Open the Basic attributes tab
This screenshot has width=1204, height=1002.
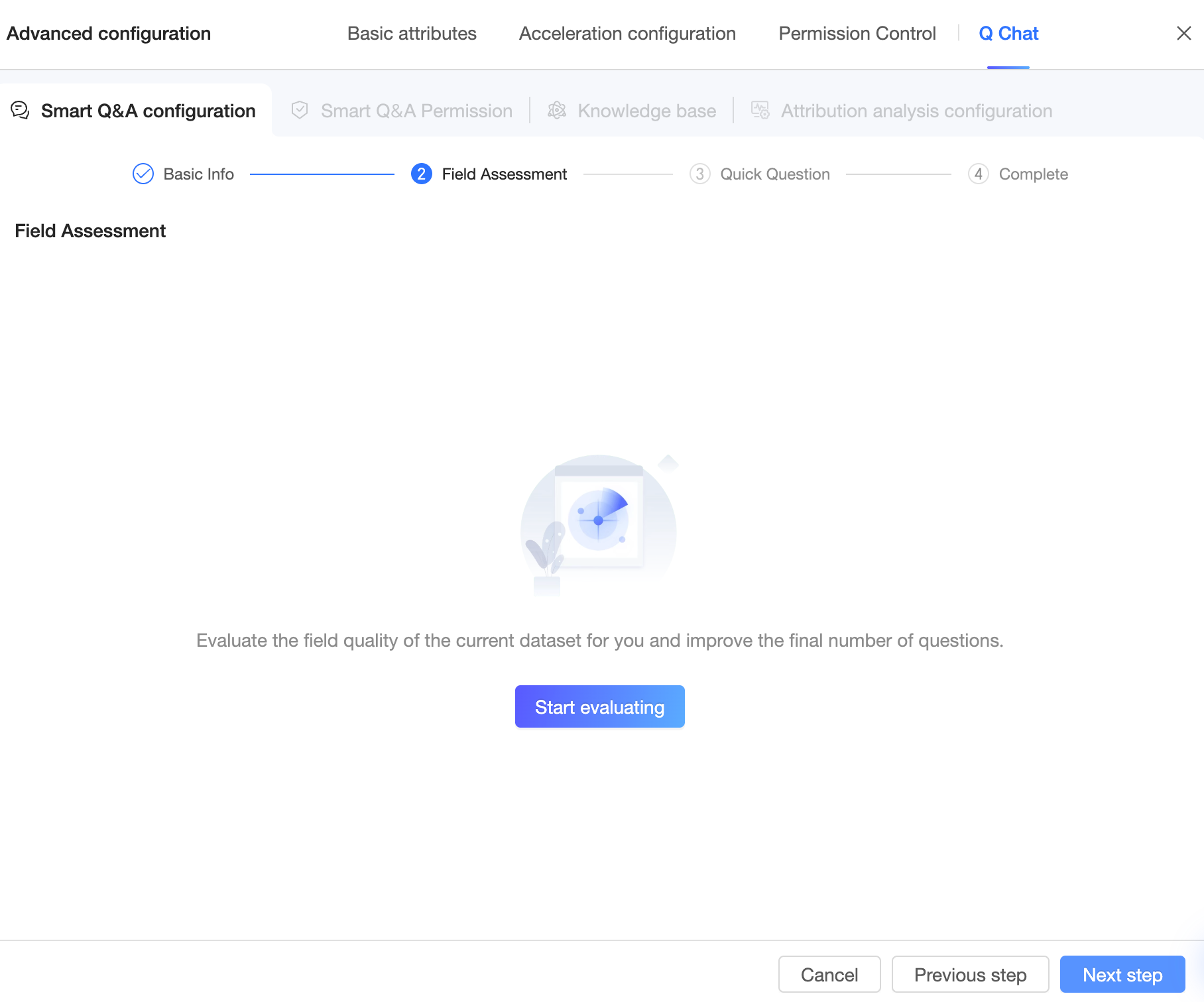(x=412, y=33)
